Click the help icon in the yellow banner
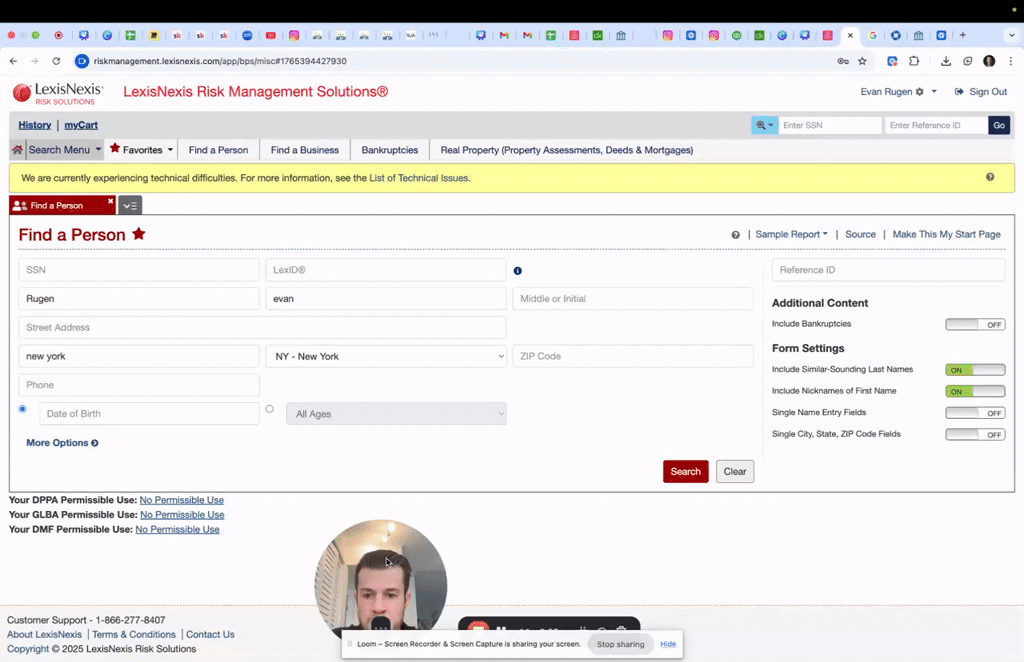 point(990,176)
